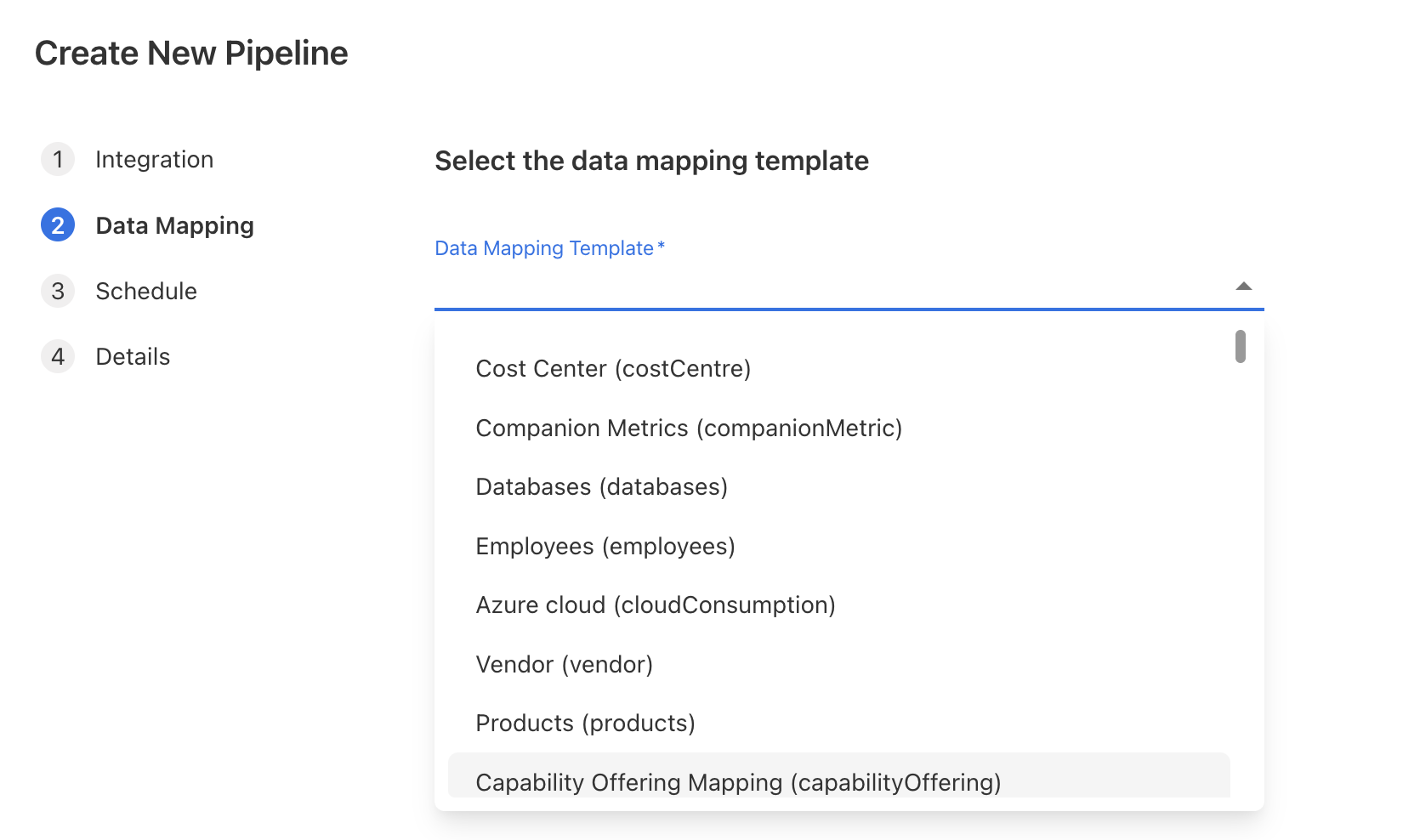
Task: Select the Employees template
Action: coord(605,546)
